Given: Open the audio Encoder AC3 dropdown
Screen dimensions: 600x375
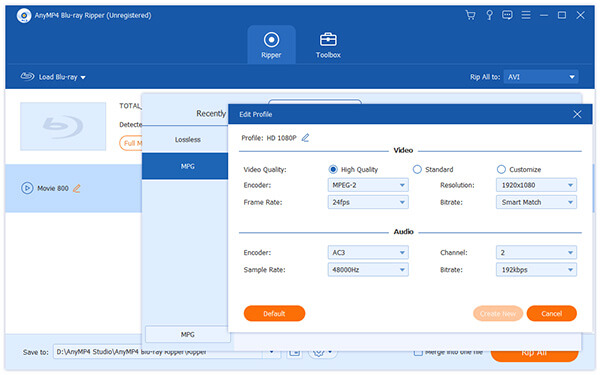Looking at the screenshot, I should (368, 253).
